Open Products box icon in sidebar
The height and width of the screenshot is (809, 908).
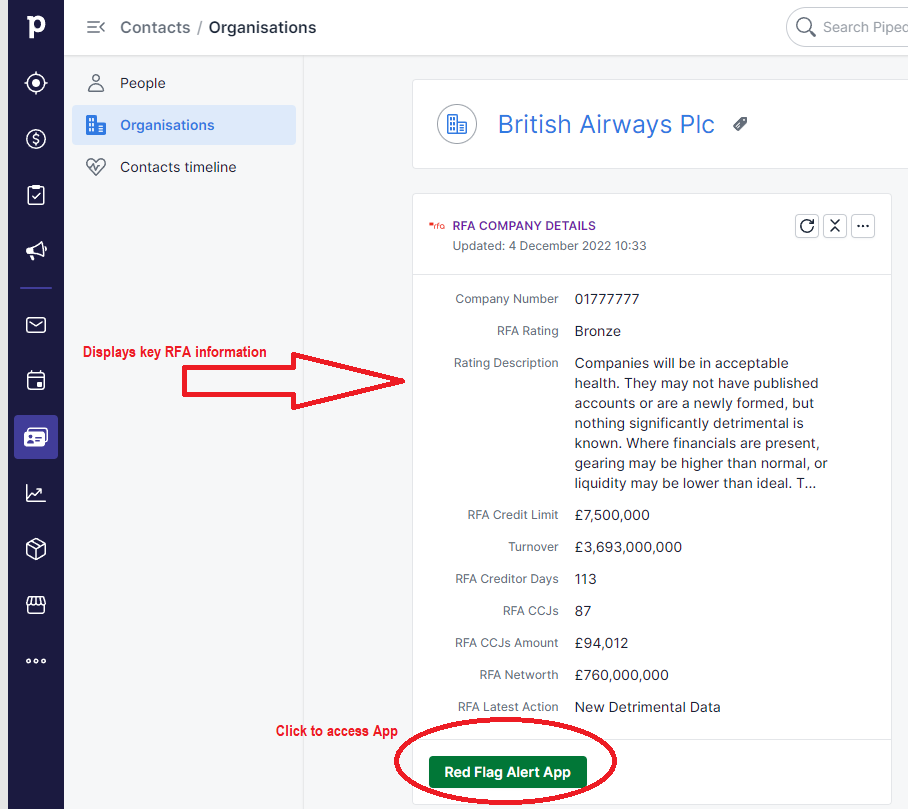tap(36, 549)
